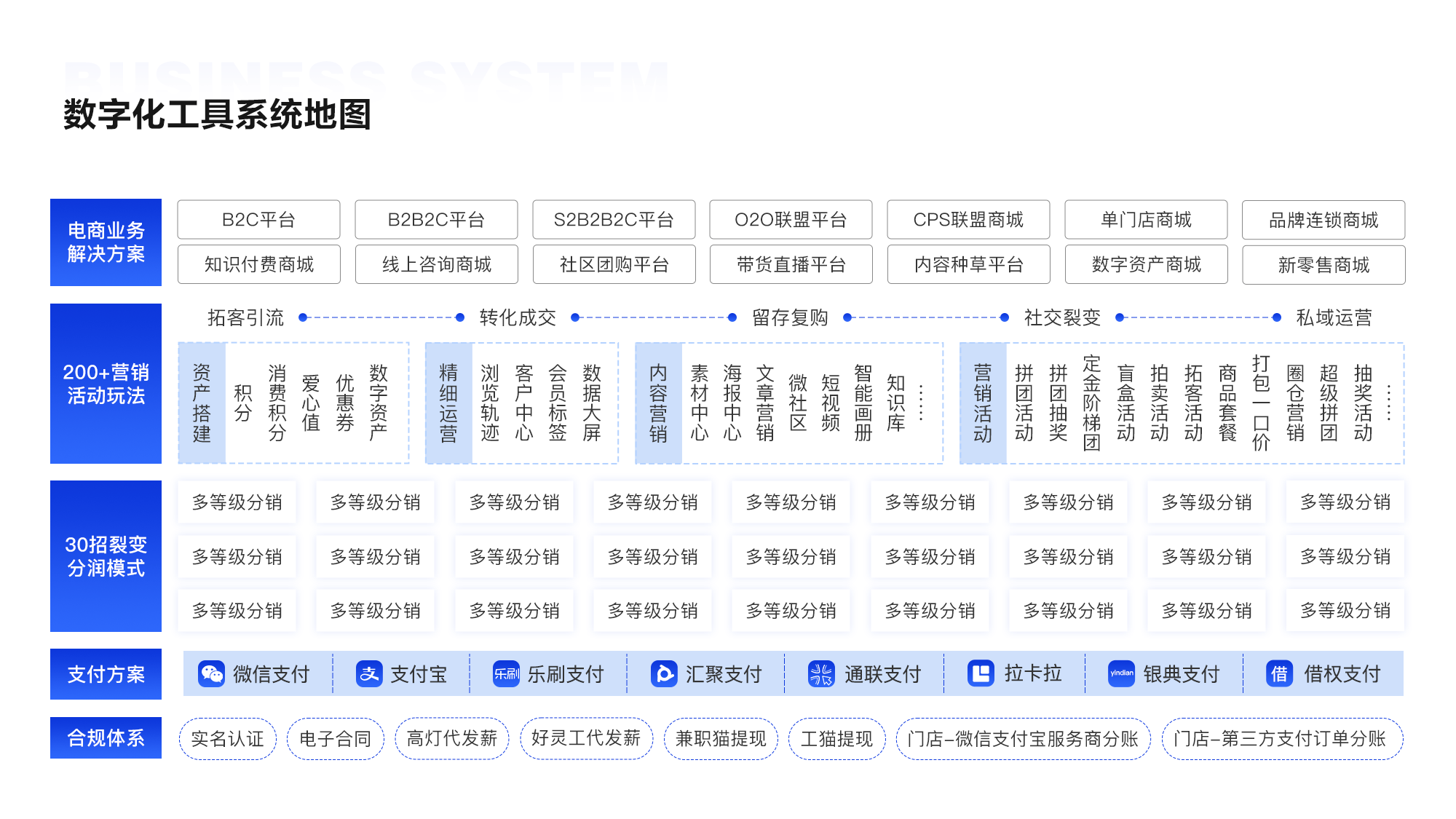Select the B2B2C平台 box
The width and height of the screenshot is (1456, 819).
point(436,220)
